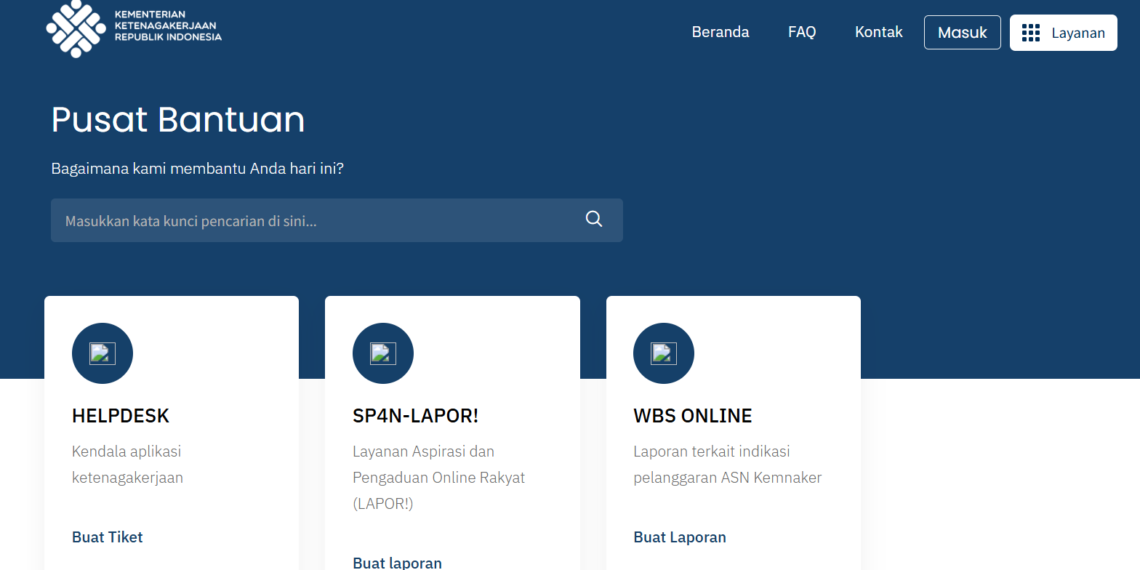Open the FAQ page

coord(802,32)
